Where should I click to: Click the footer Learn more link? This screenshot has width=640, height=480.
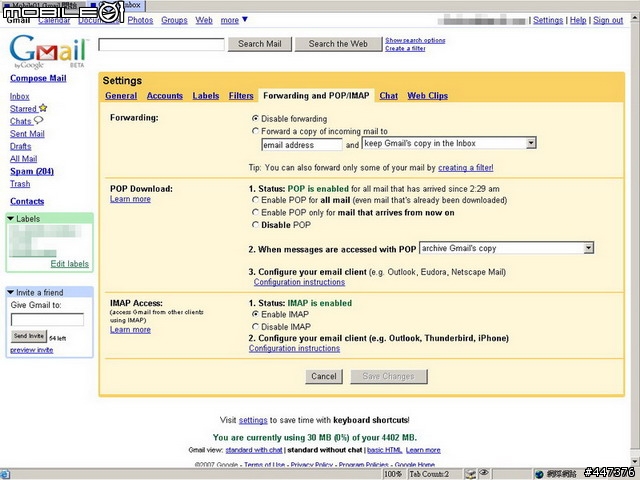pyautogui.click(x=423, y=450)
